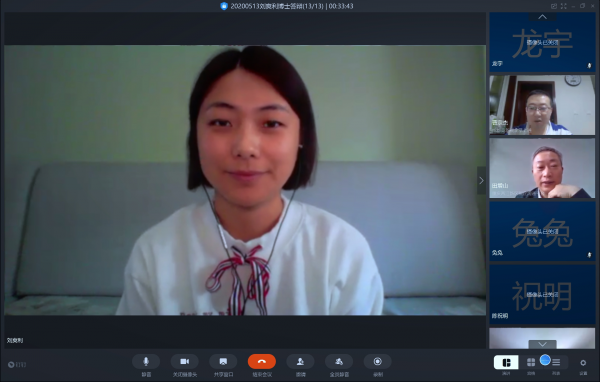This screenshot has height=382, width=600.
Task: Select the 祝明 participant tile
Action: pos(542,294)
